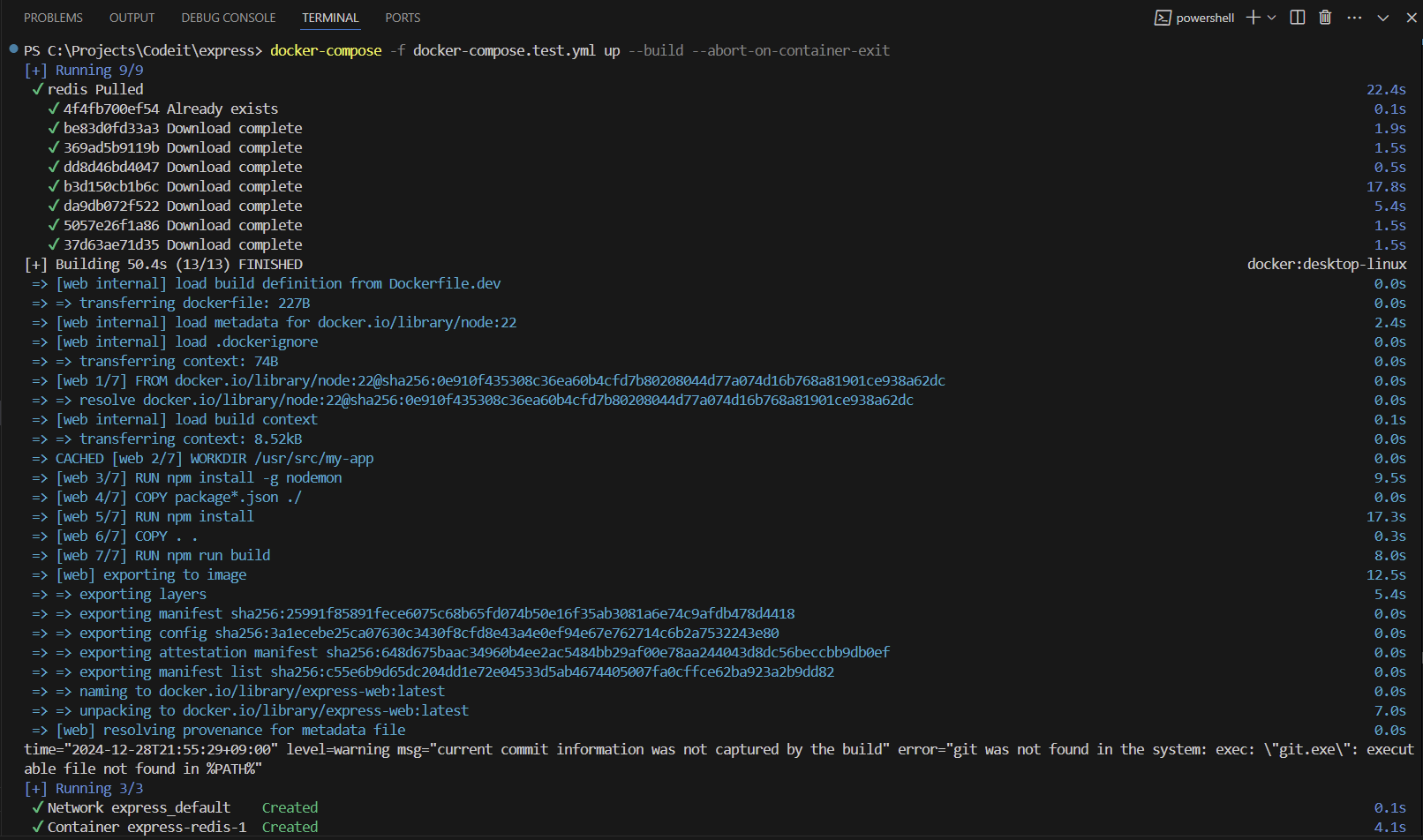Click the blue command decoration dot

13,49
